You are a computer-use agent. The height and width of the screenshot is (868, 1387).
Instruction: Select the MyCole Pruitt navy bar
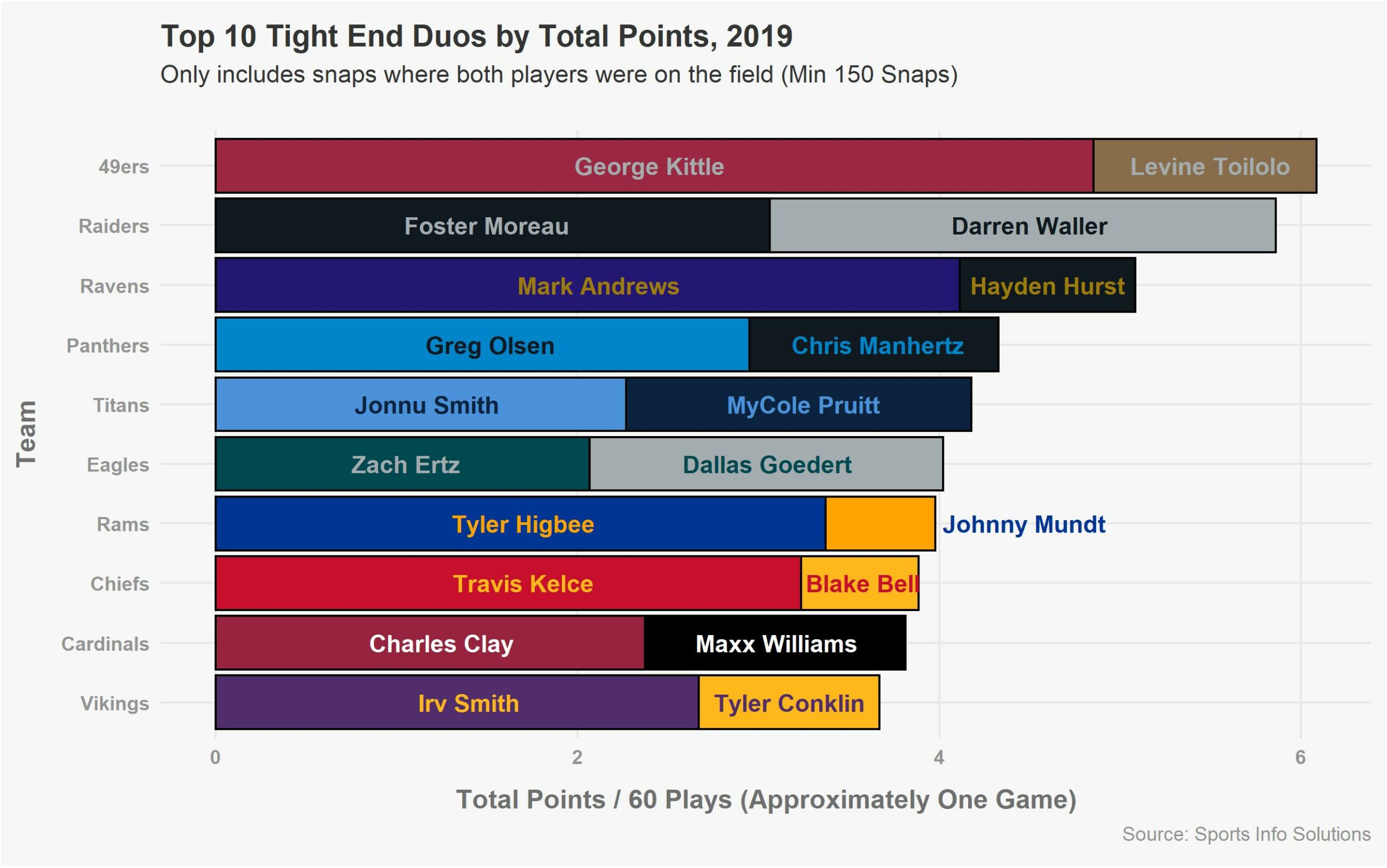[x=798, y=405]
